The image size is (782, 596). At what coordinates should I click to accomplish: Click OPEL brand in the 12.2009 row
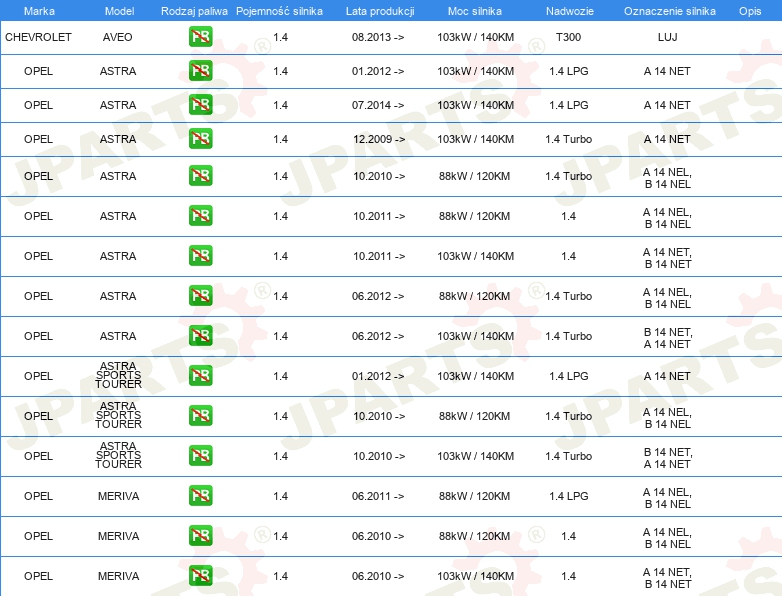point(38,139)
